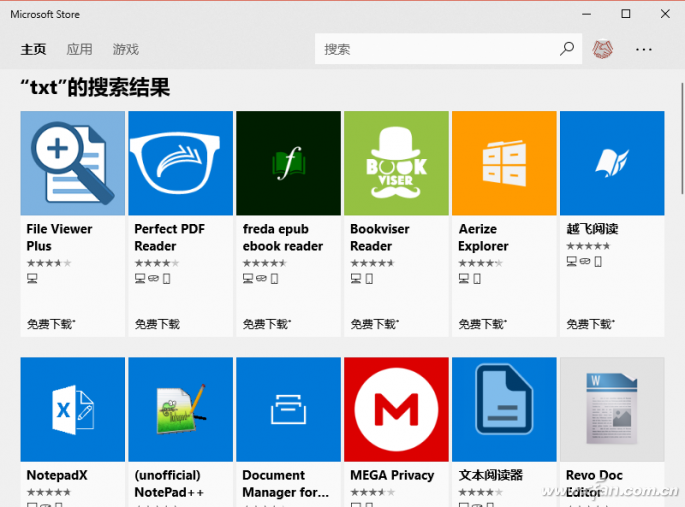685x507 pixels.
Task: Open the Document Manager scanner icon
Action: click(288, 409)
